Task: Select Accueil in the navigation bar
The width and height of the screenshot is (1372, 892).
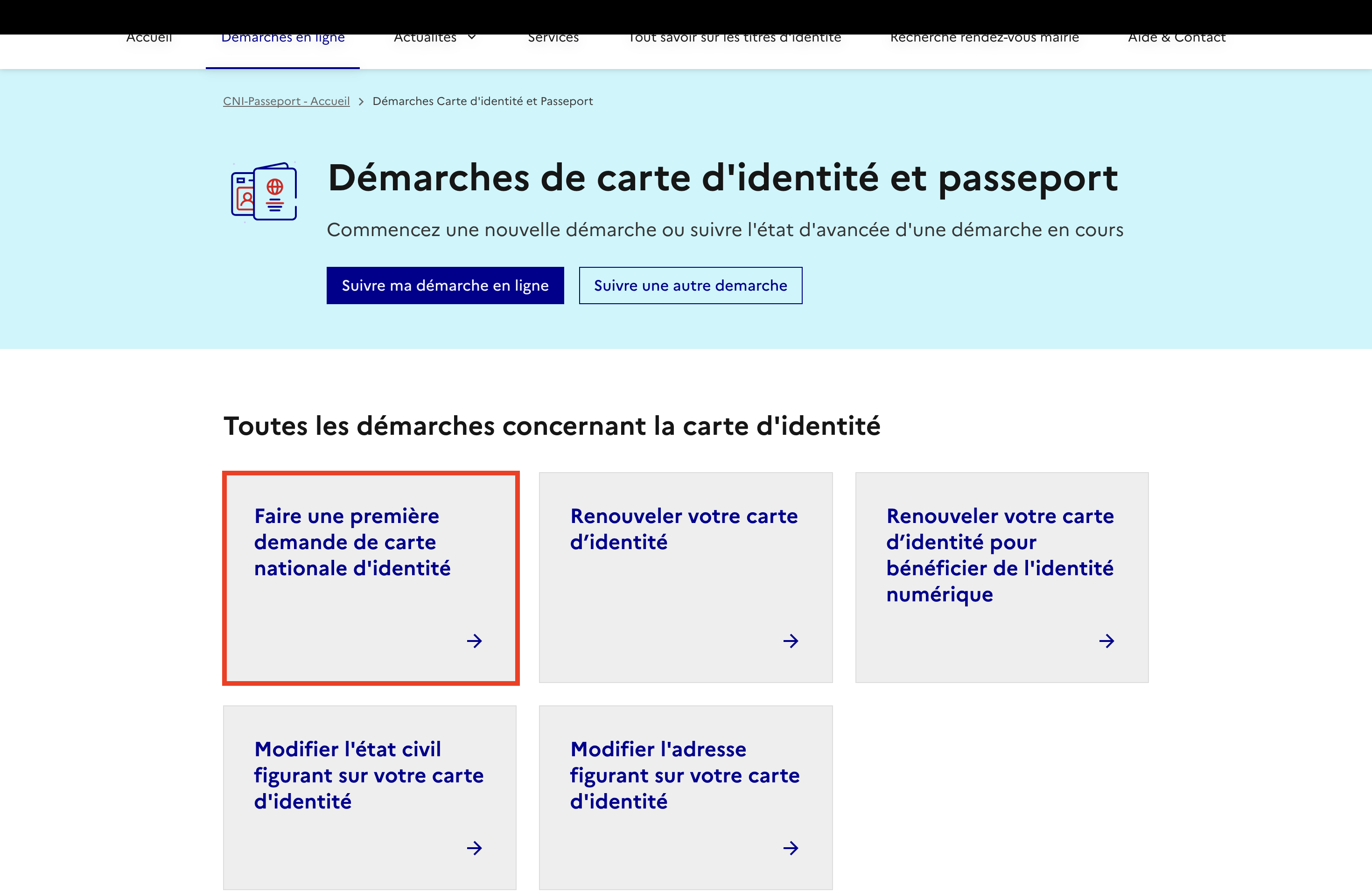Action: click(x=149, y=37)
